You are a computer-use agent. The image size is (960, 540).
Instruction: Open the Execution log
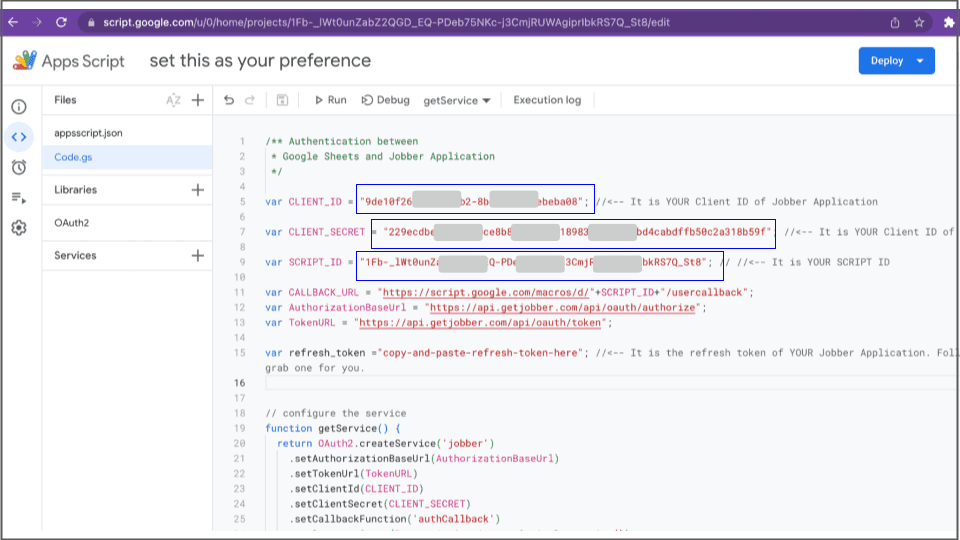[547, 100]
